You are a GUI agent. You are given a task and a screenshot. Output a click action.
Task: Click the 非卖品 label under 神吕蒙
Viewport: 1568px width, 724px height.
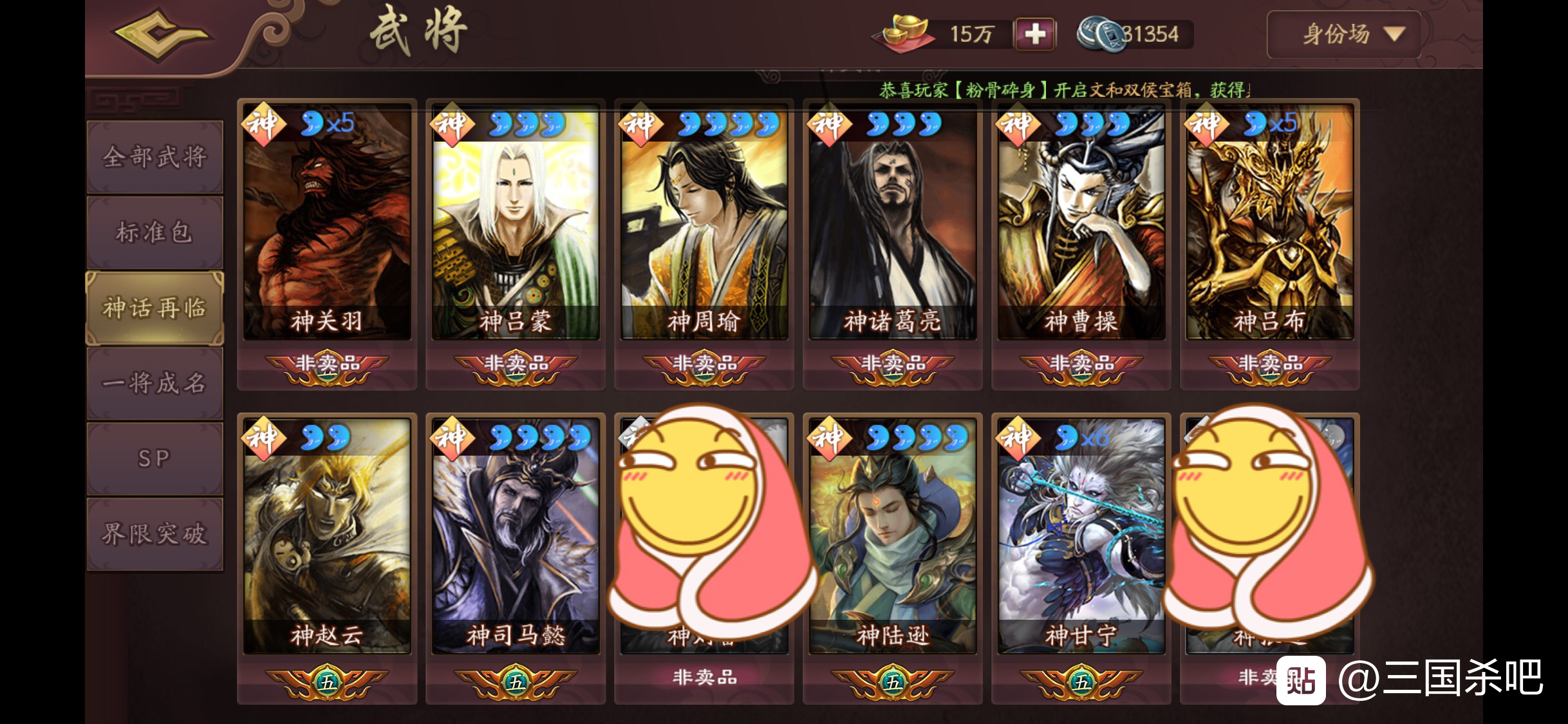click(x=516, y=363)
